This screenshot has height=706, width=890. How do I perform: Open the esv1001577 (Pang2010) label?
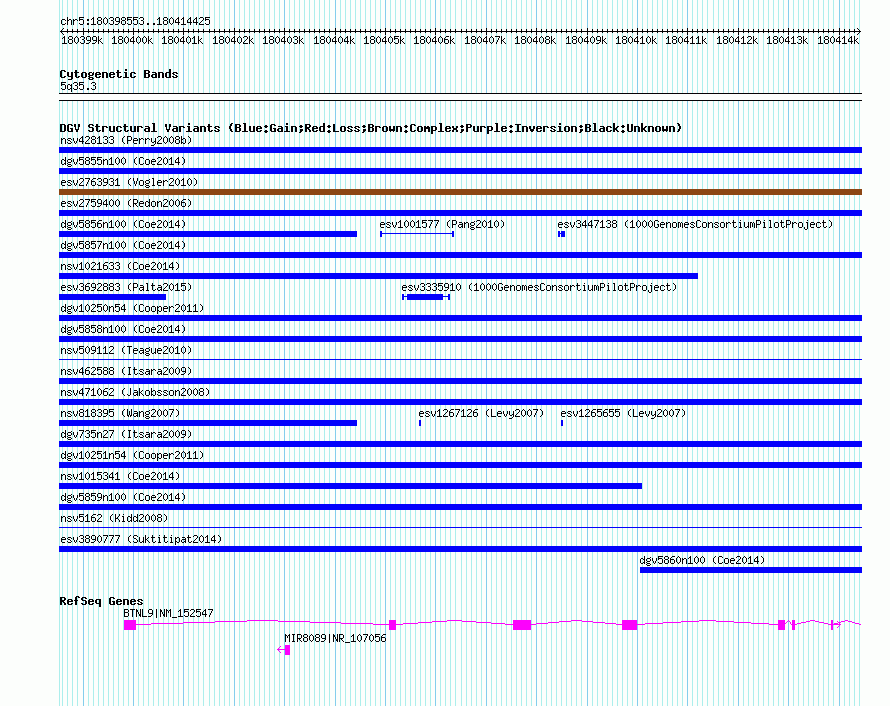click(442, 224)
